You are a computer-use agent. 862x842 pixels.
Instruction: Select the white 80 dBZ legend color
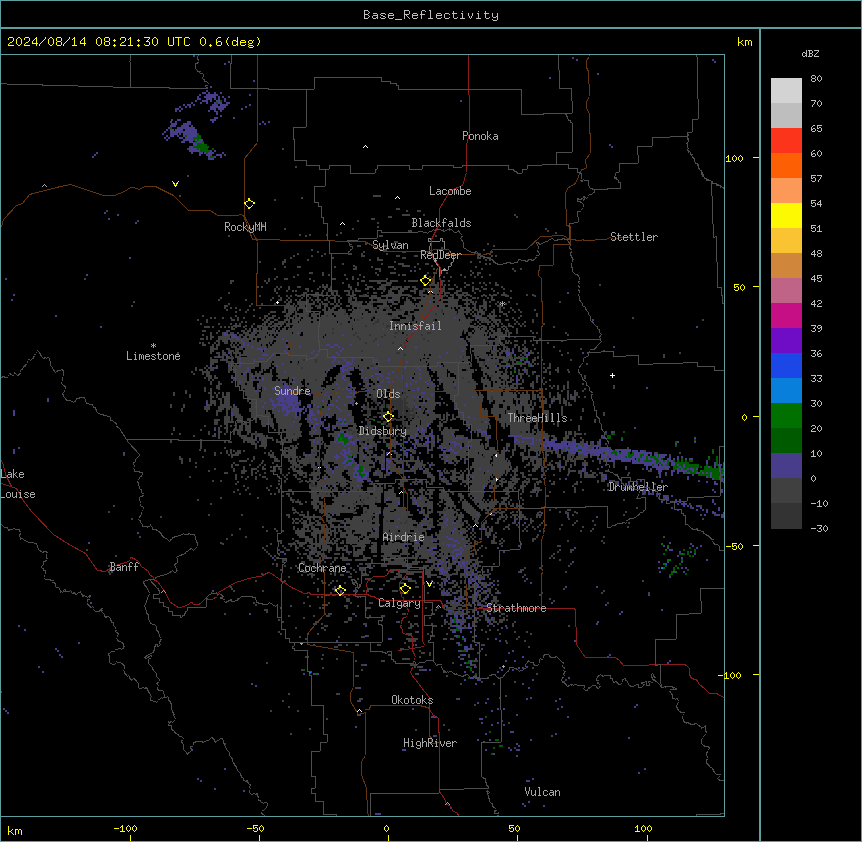coord(786,91)
